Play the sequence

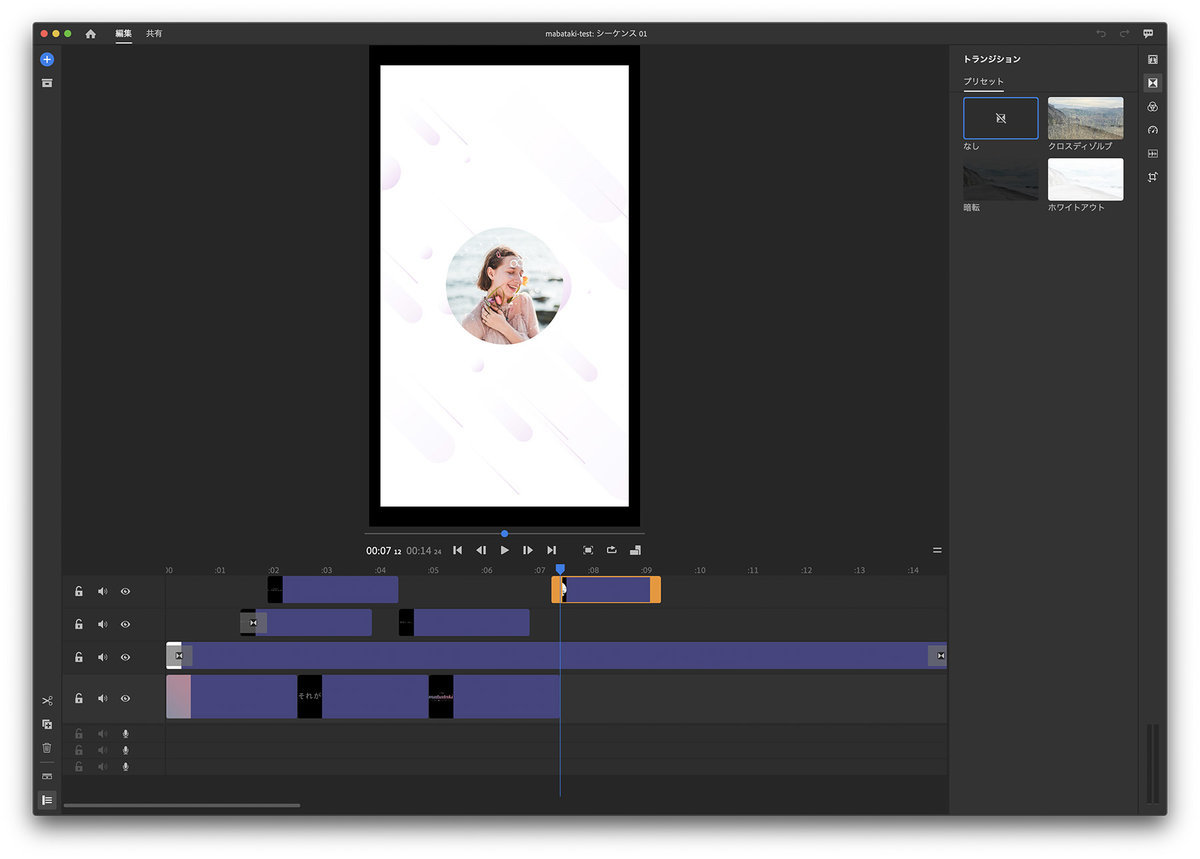pos(504,550)
